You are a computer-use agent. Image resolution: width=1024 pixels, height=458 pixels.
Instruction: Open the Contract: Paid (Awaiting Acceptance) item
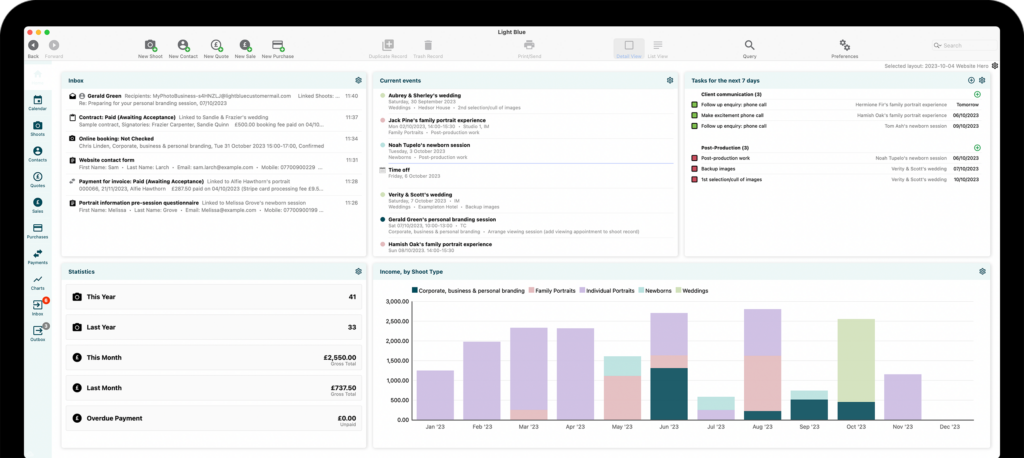[214, 121]
